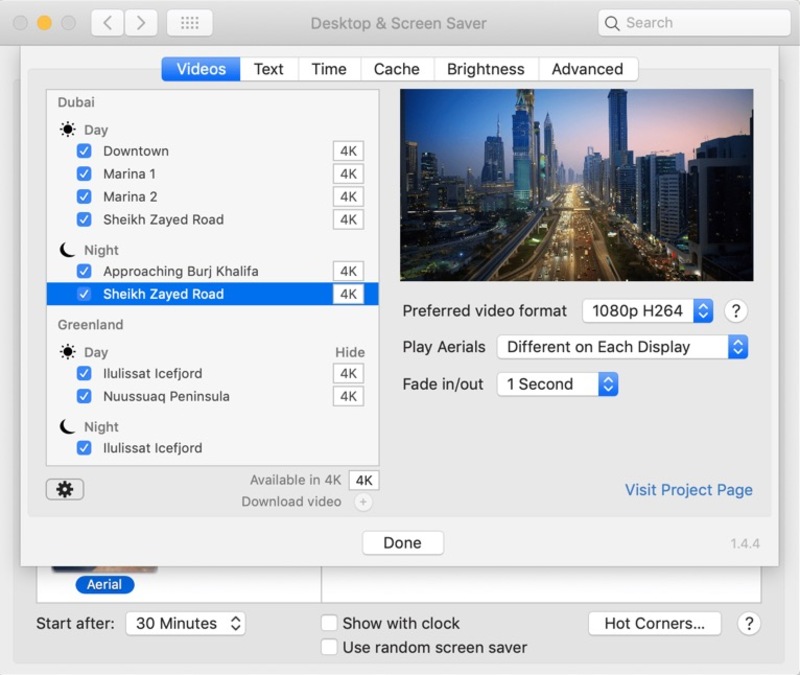Go back with the toolbar back arrow
The height and width of the screenshot is (675, 800).
point(107,23)
